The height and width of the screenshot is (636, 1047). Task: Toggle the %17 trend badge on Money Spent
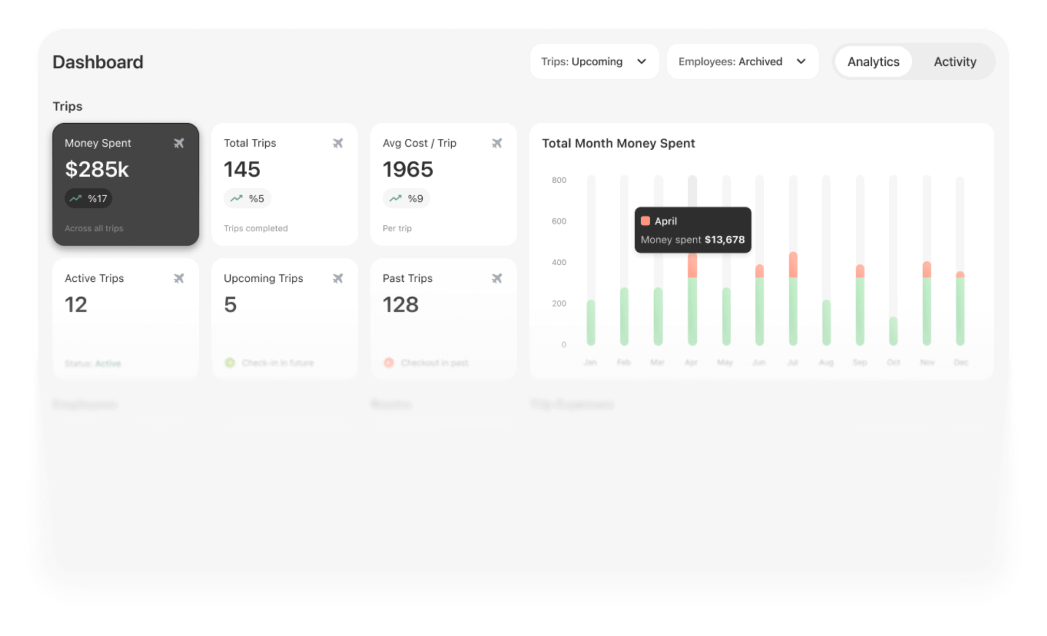pos(89,198)
